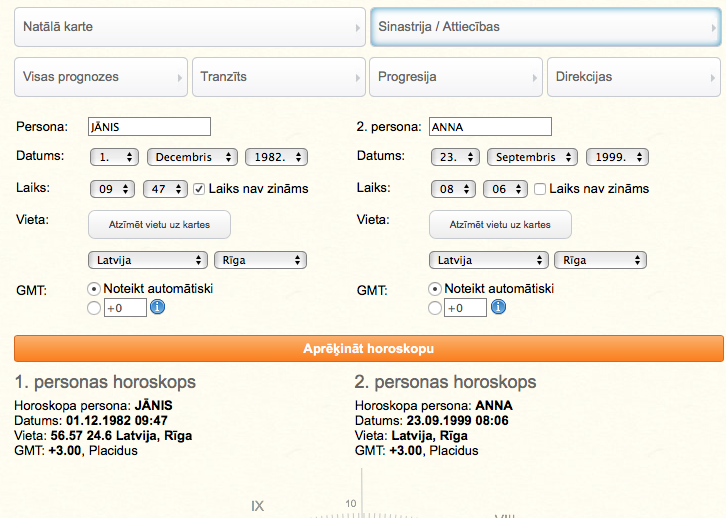Click person 1 'Atzīmēt vietu uz kartes' button

coord(159,225)
